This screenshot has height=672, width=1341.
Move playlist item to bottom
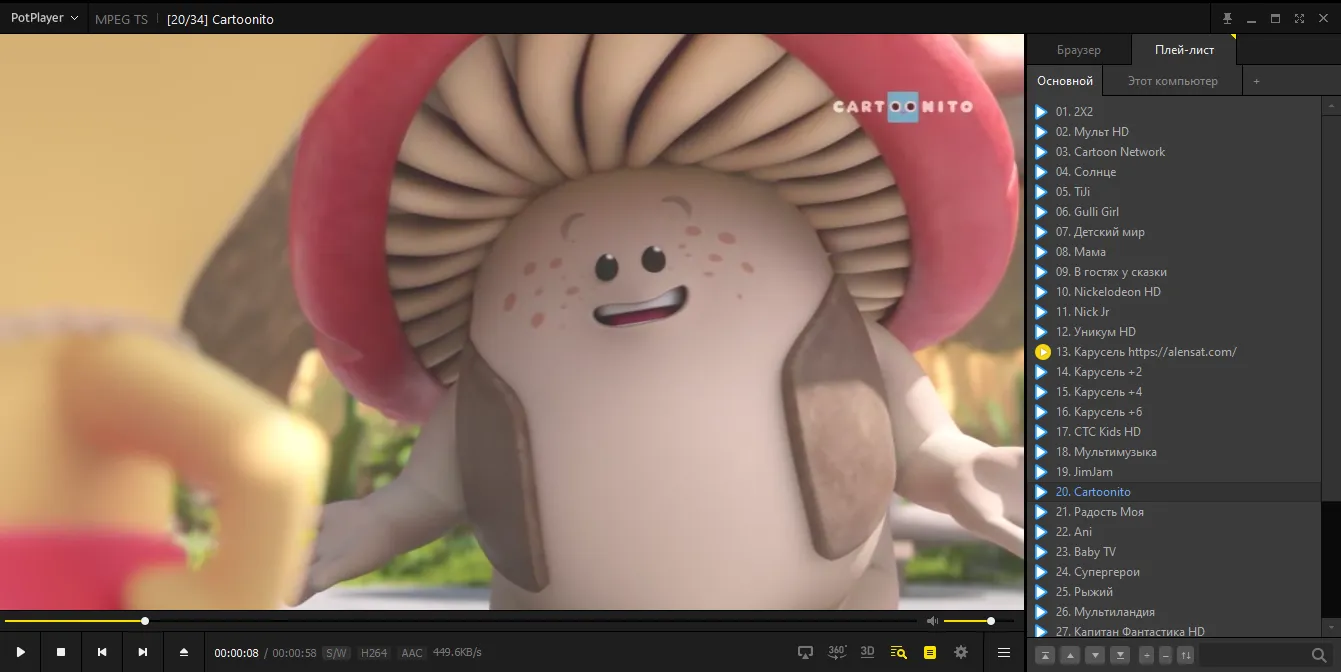[1121, 655]
